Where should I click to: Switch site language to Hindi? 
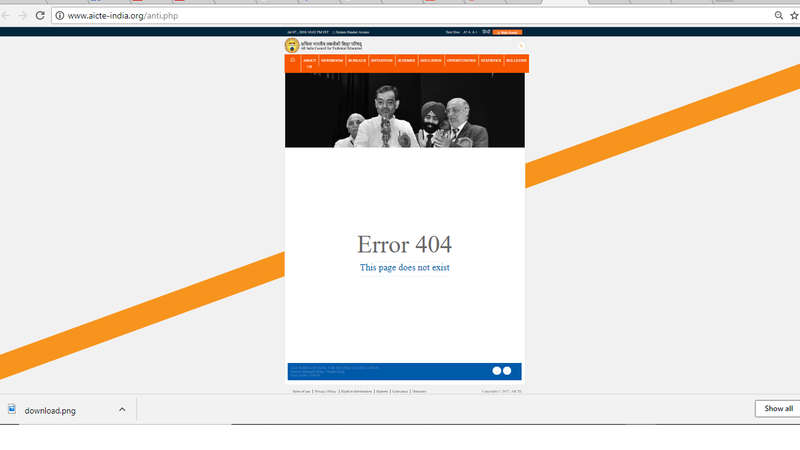486,32
